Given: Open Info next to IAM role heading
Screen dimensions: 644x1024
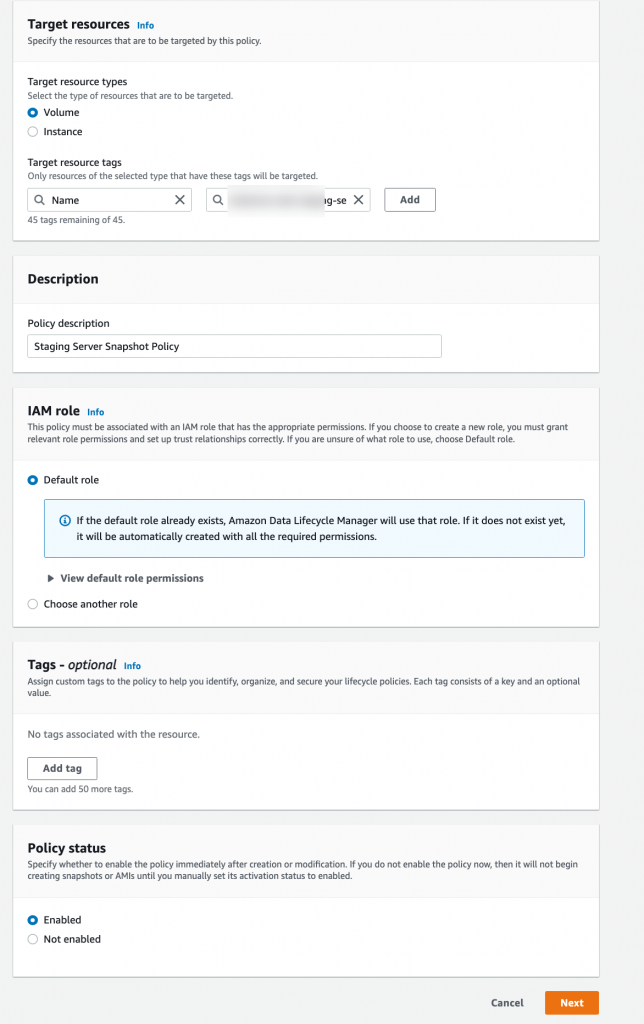Looking at the screenshot, I should point(96,411).
